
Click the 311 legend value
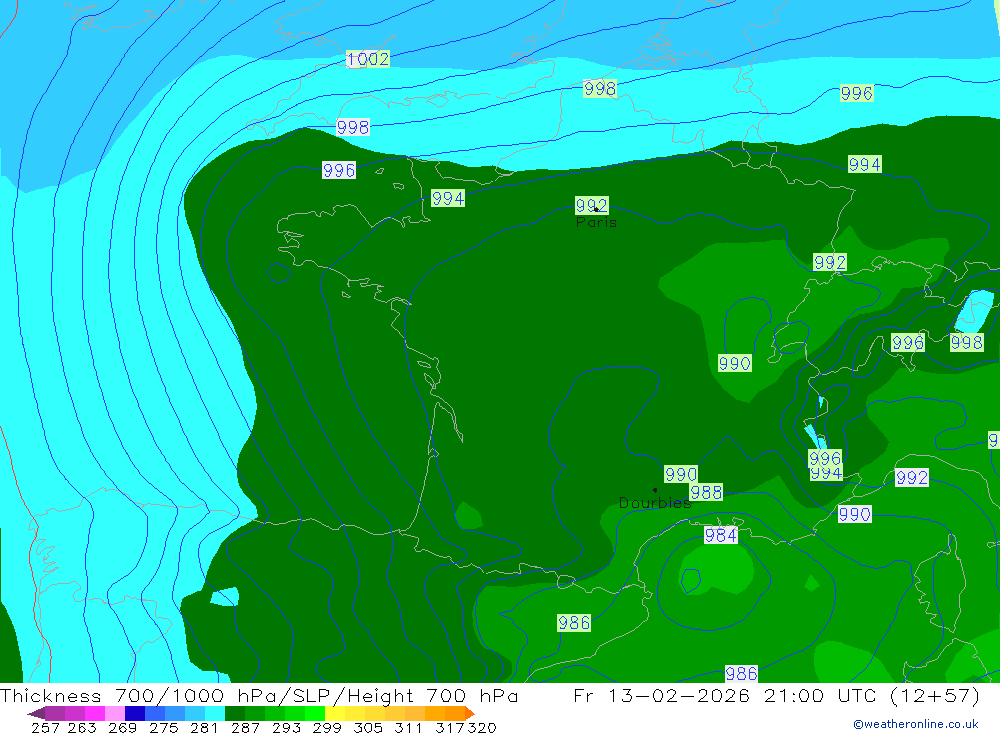click(408, 728)
